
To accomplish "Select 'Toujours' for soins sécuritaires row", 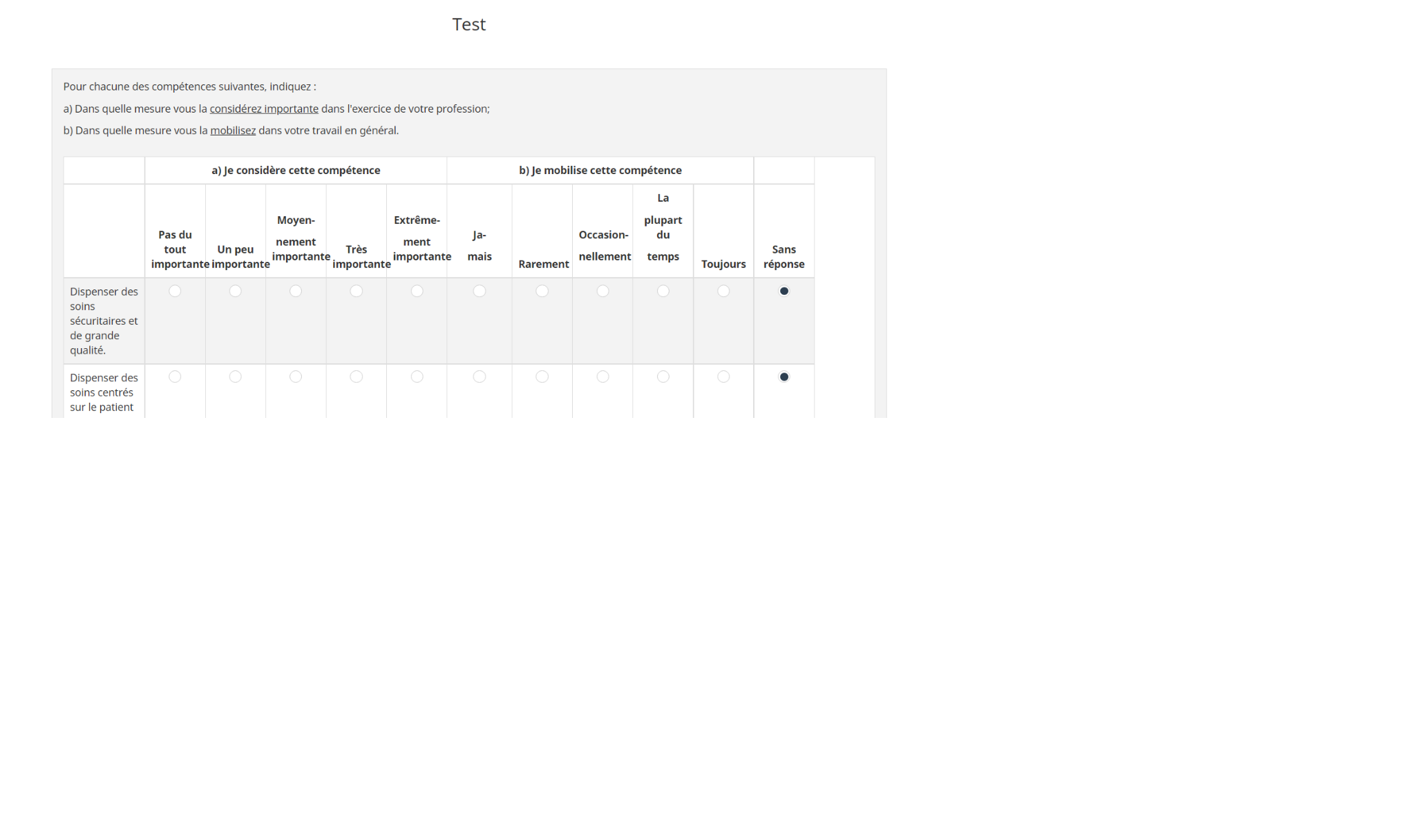I will pyautogui.click(x=723, y=291).
